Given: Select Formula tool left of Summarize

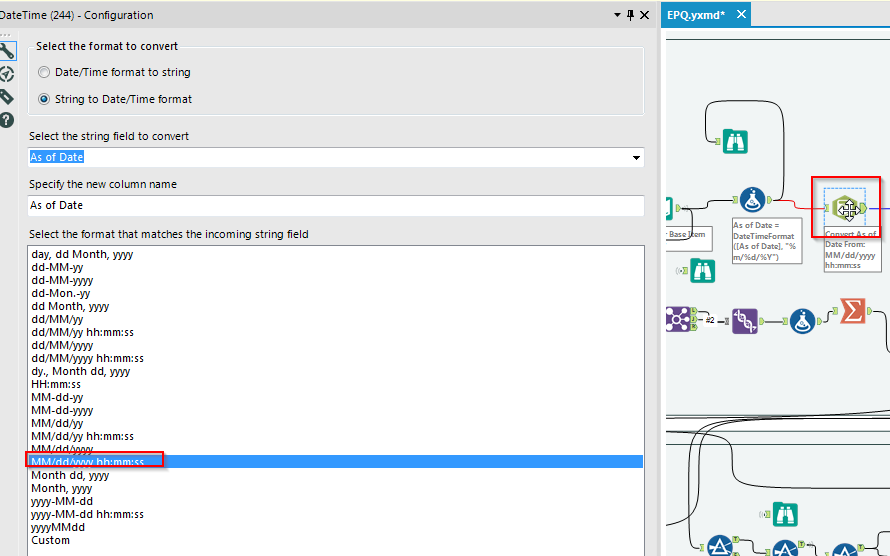Looking at the screenshot, I should pos(803,321).
